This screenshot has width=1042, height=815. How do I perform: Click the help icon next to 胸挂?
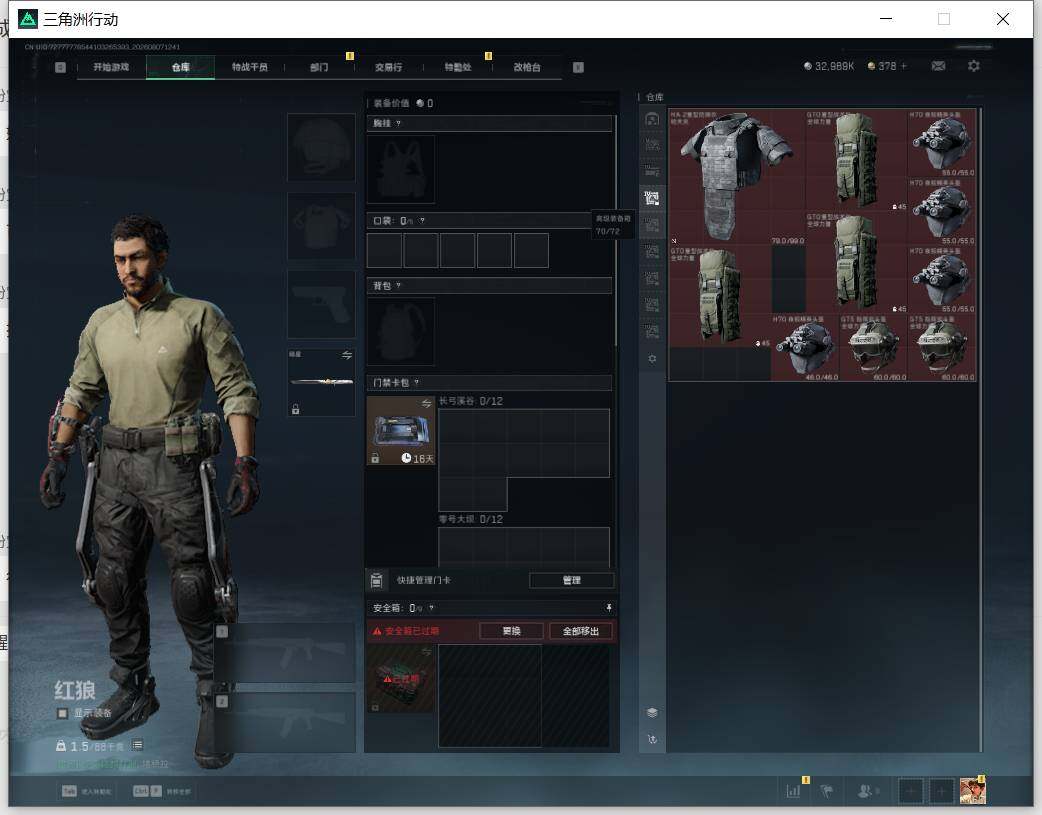pyautogui.click(x=398, y=124)
